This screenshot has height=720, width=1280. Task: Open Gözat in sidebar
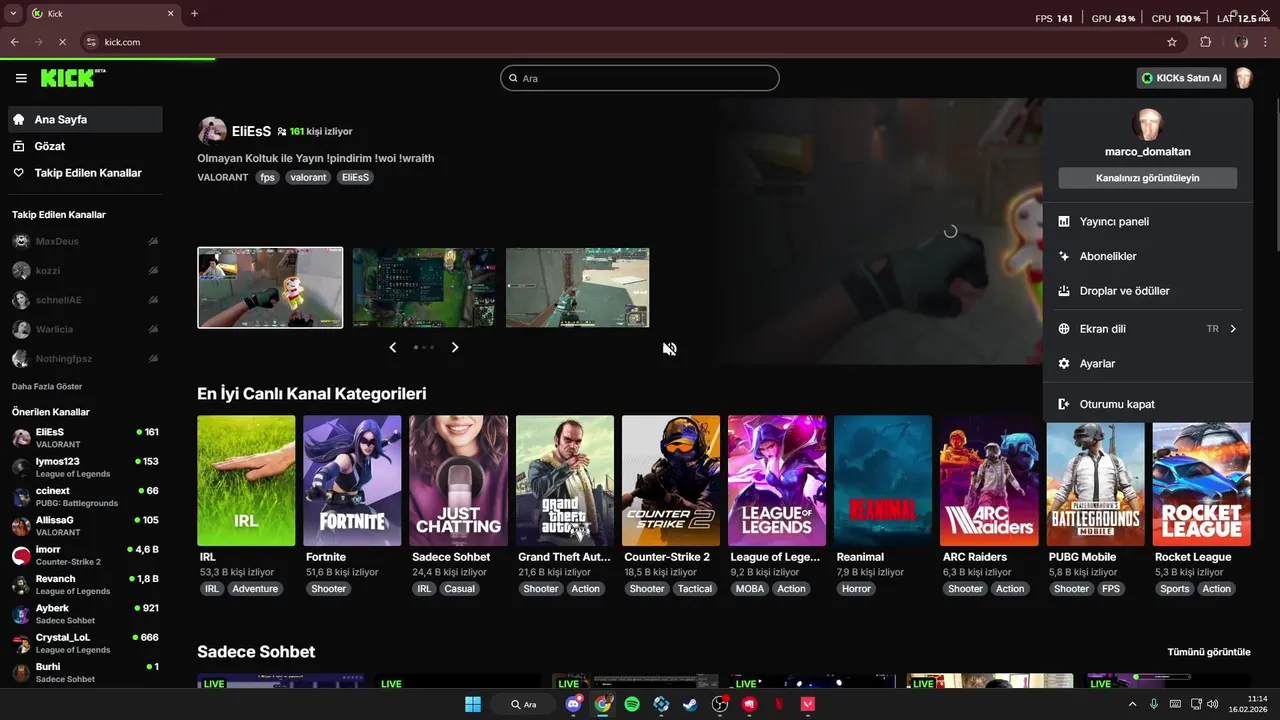85,146
